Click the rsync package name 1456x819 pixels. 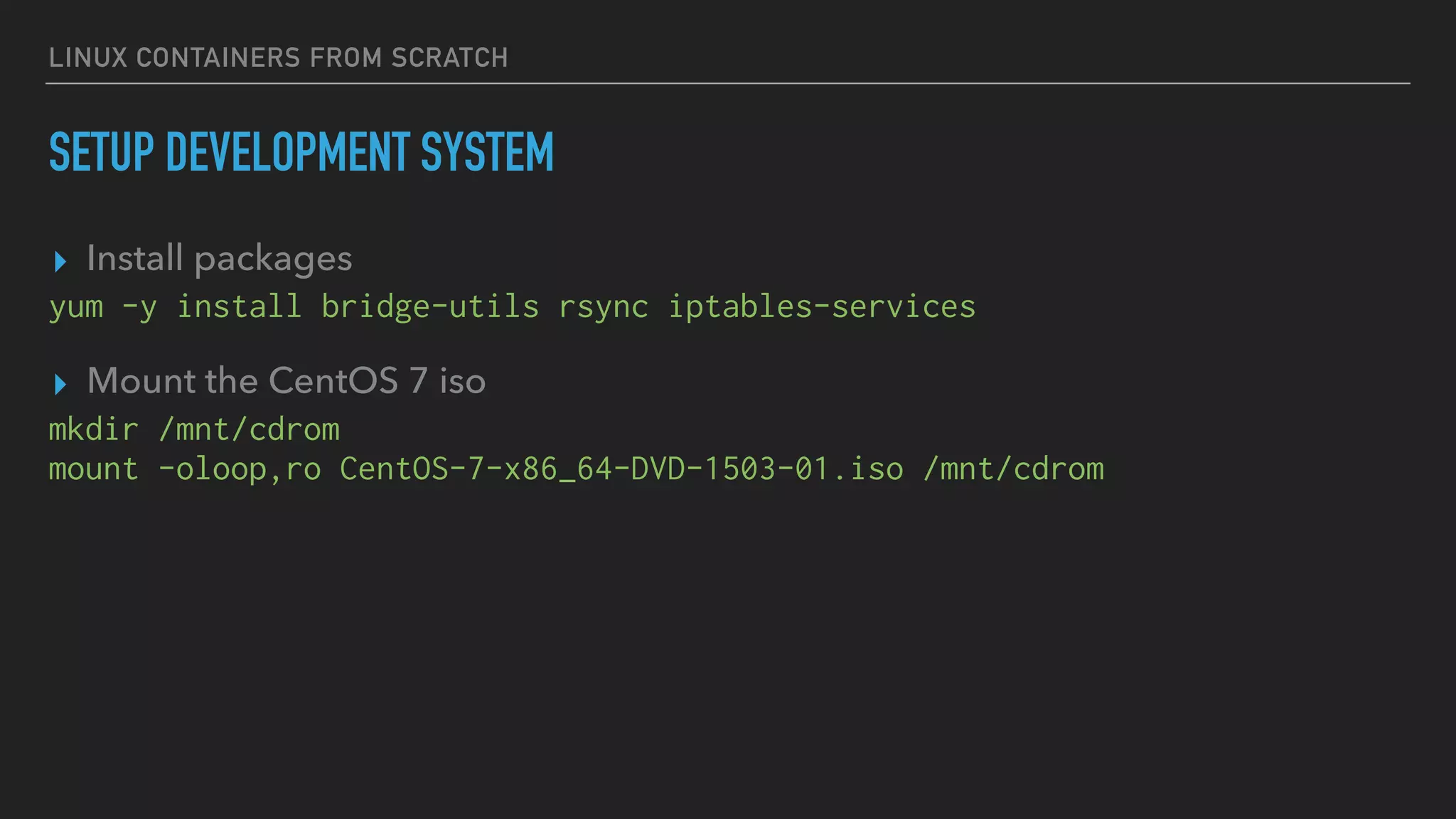tap(603, 307)
